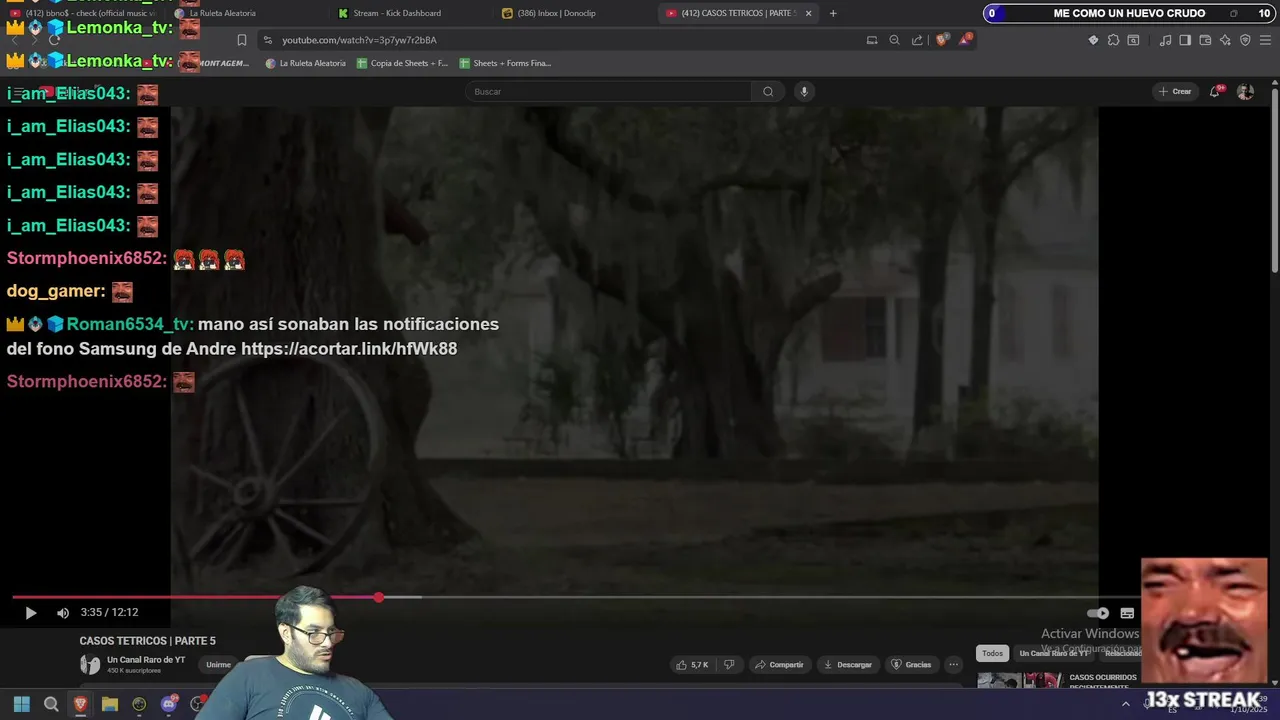Click the share page icon in address bar
The height and width of the screenshot is (720, 1280).
[x=917, y=40]
